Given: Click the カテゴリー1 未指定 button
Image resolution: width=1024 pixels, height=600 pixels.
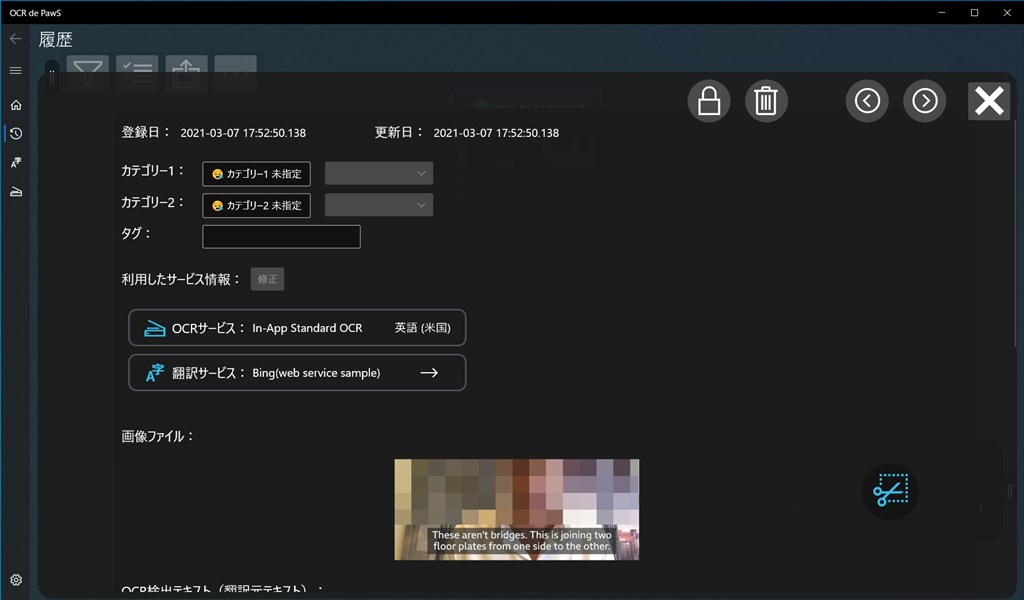Looking at the screenshot, I should [256, 174].
